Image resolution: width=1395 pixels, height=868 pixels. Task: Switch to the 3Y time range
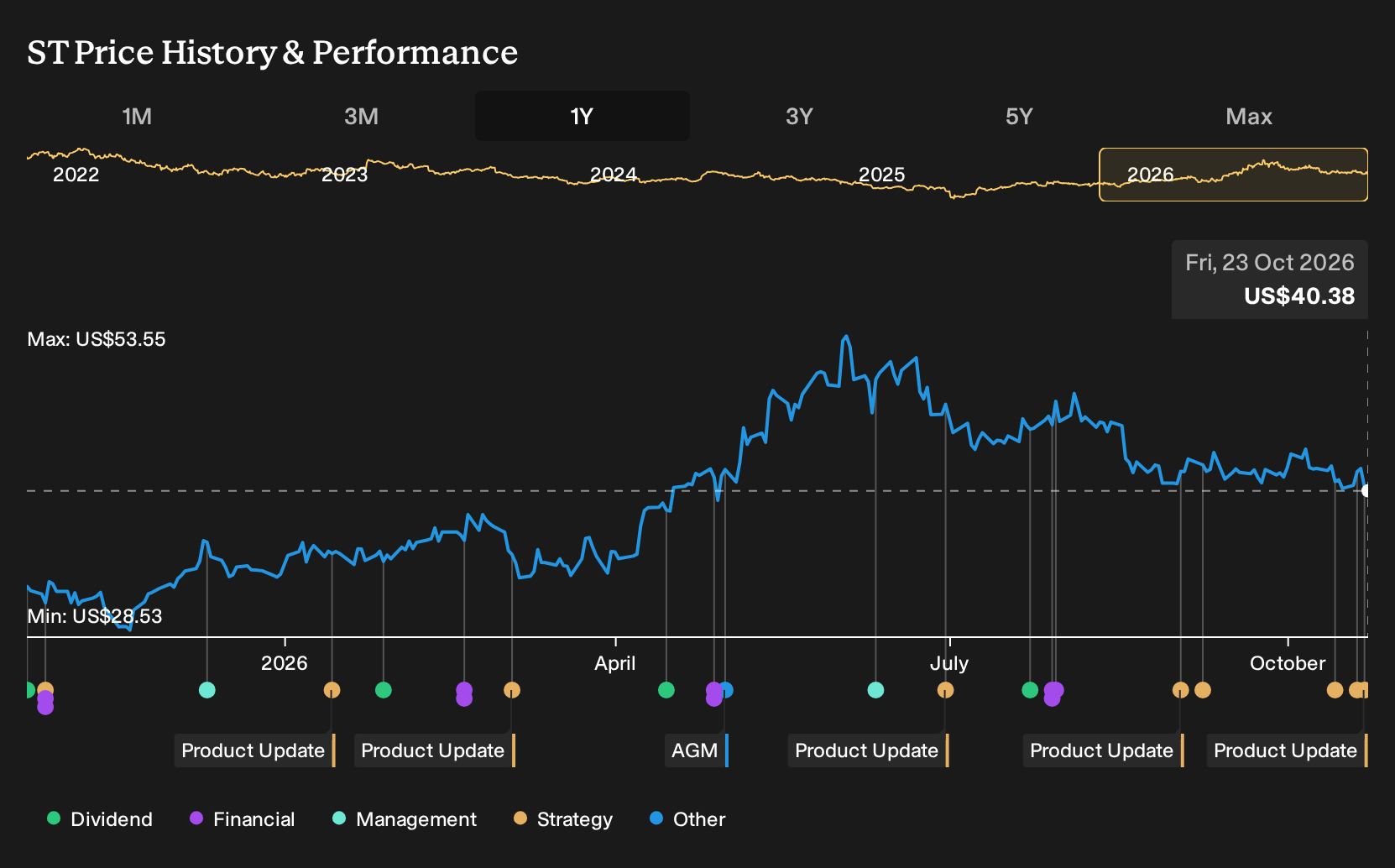(x=799, y=116)
